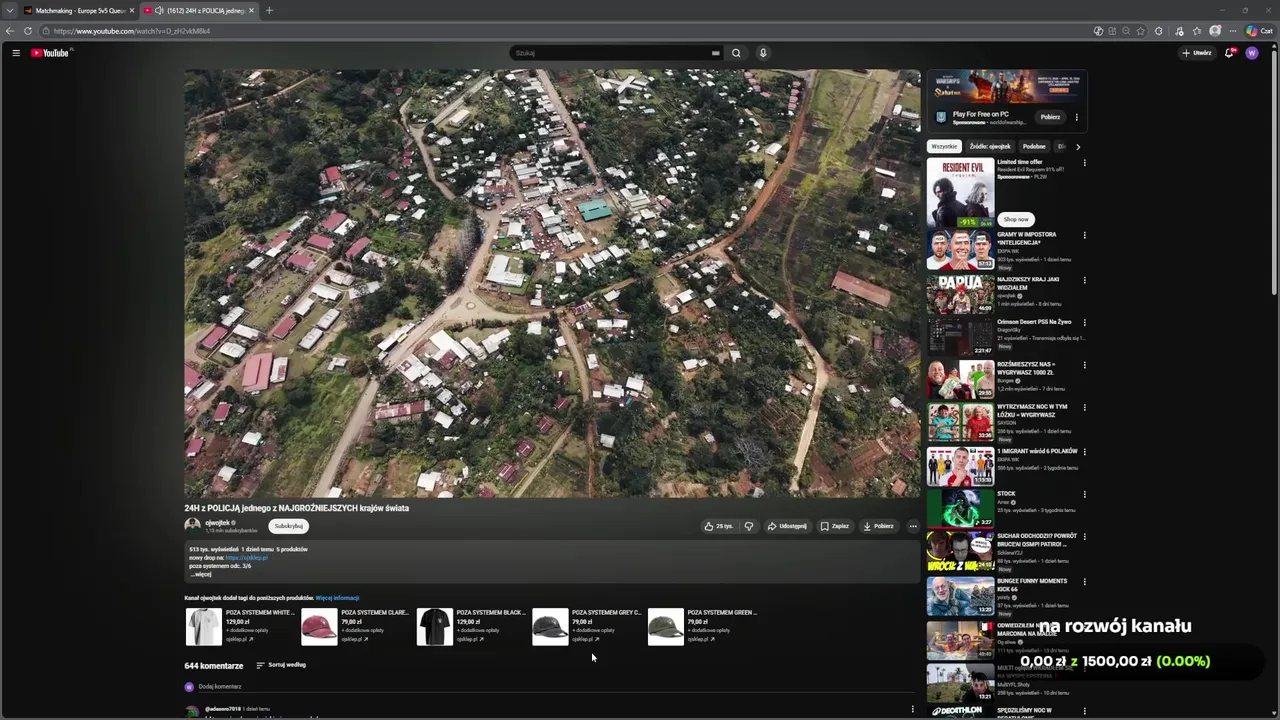Click the 644 komentarze heading

[x=214, y=666]
